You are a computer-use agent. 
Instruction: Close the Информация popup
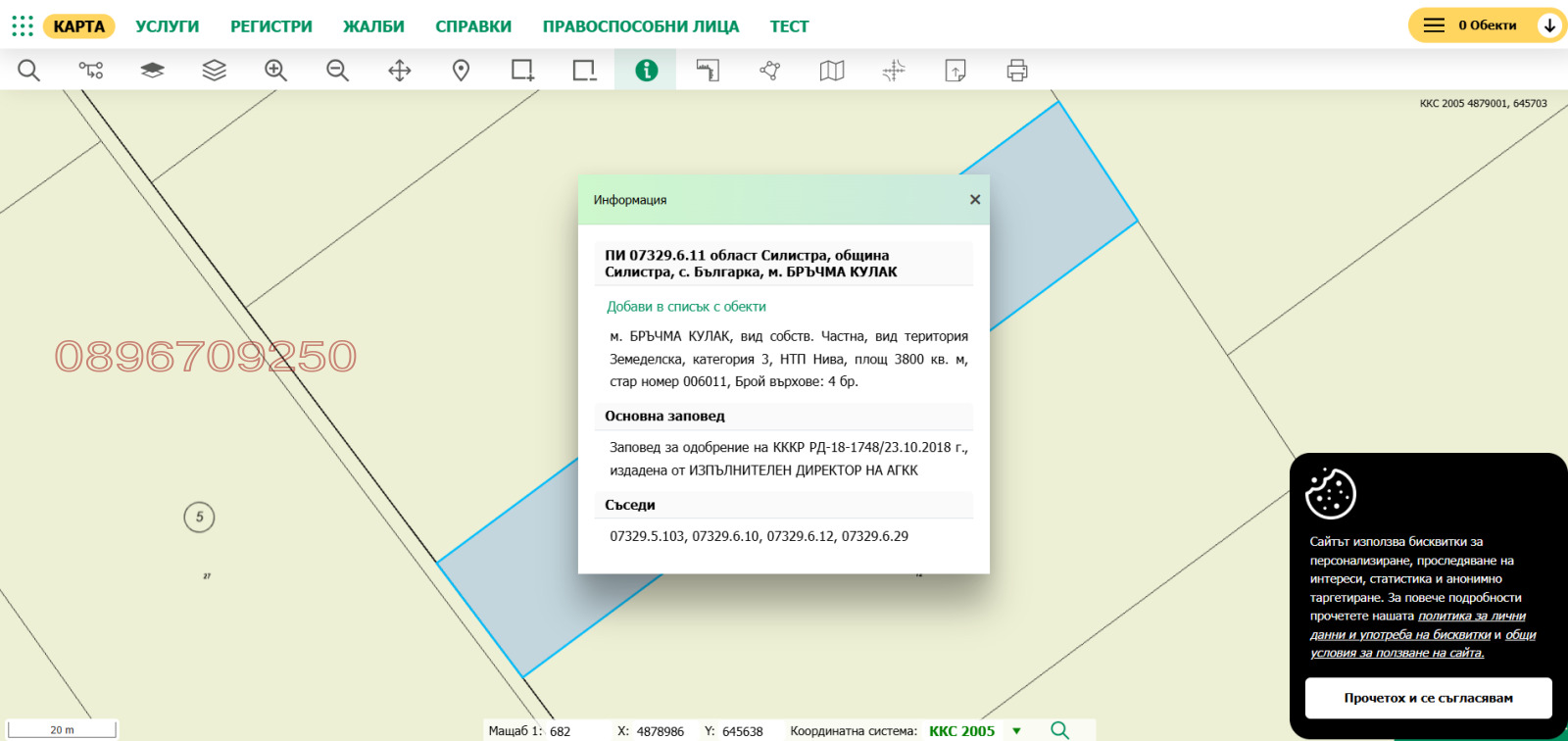(x=975, y=199)
